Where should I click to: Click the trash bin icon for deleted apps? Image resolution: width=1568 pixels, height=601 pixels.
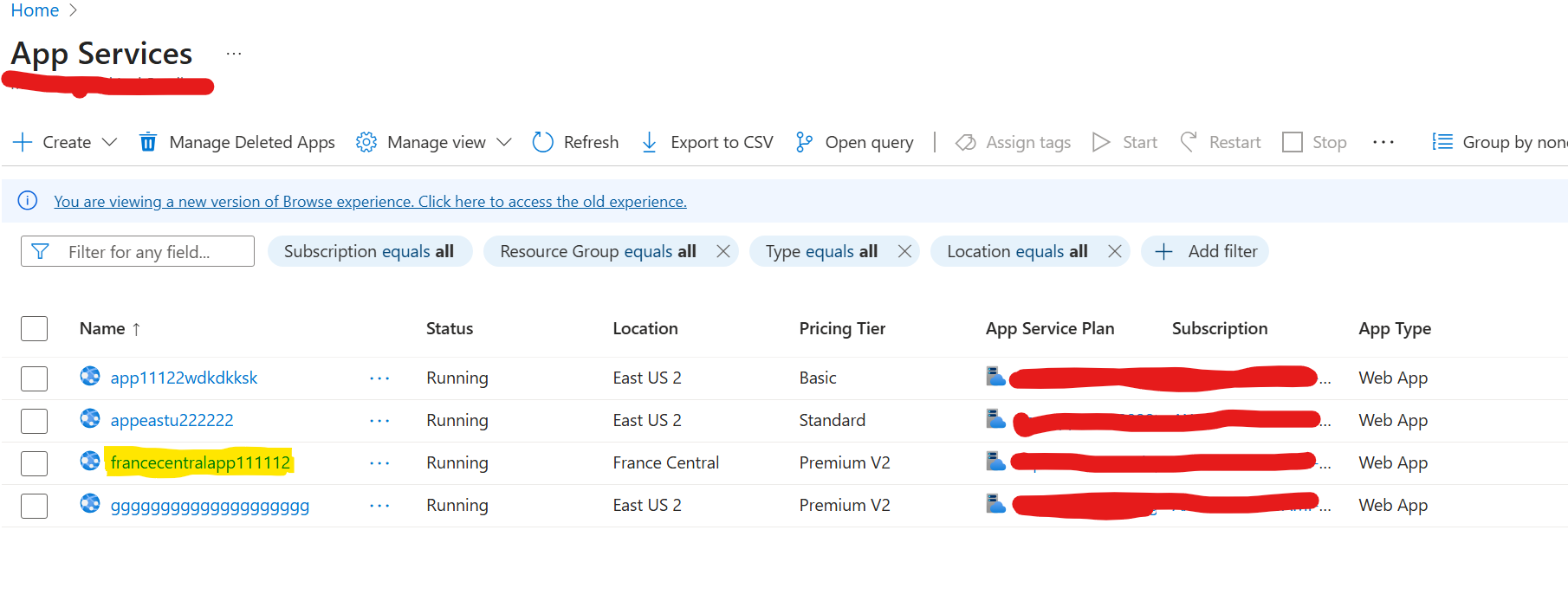(148, 142)
